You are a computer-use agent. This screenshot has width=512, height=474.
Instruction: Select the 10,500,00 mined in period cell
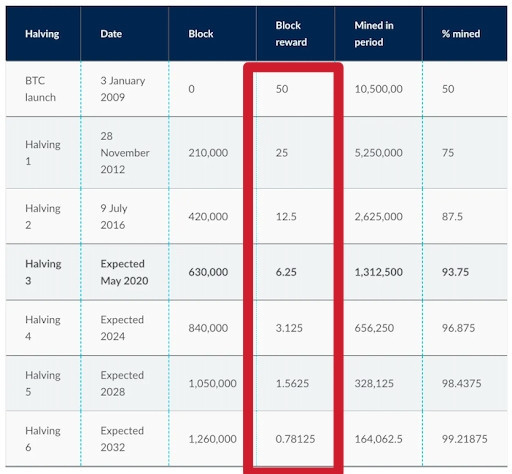[x=378, y=89]
